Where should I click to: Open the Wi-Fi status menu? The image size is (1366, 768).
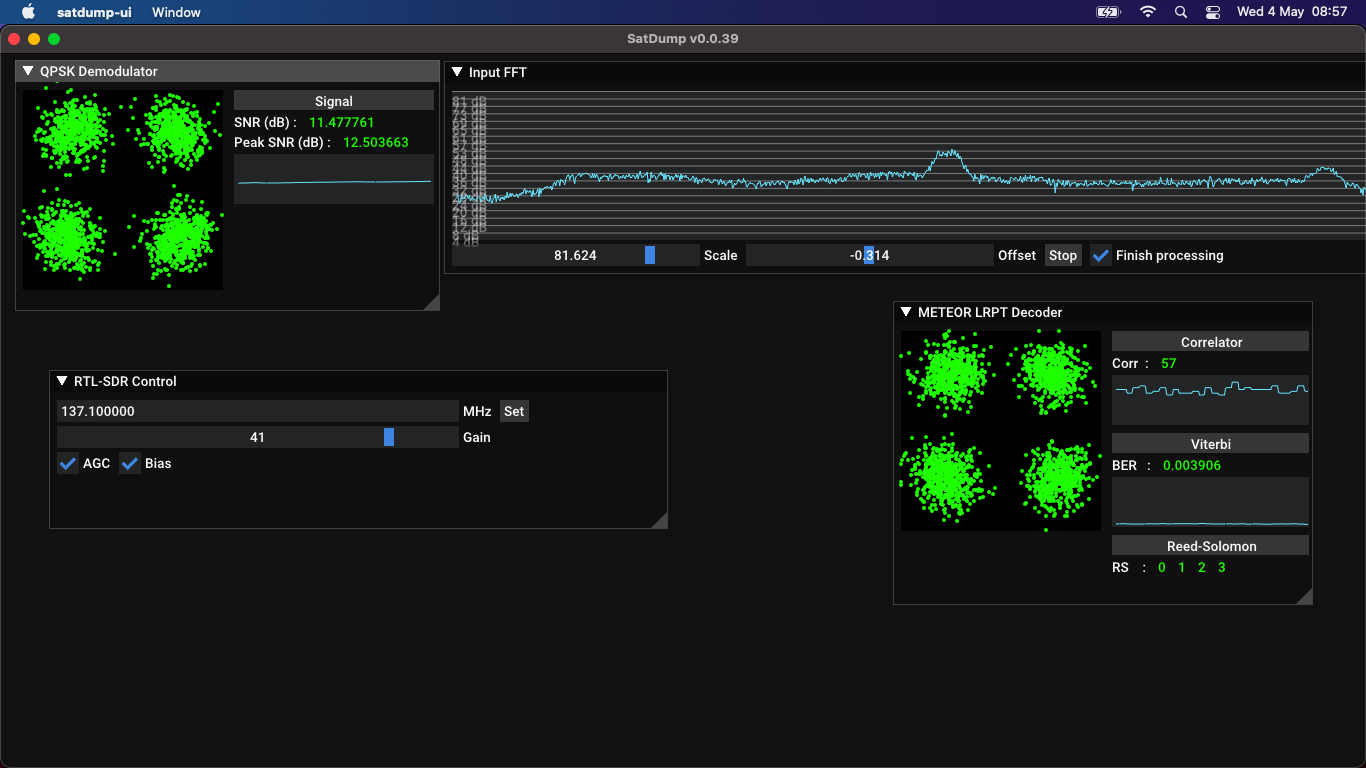(x=1148, y=12)
